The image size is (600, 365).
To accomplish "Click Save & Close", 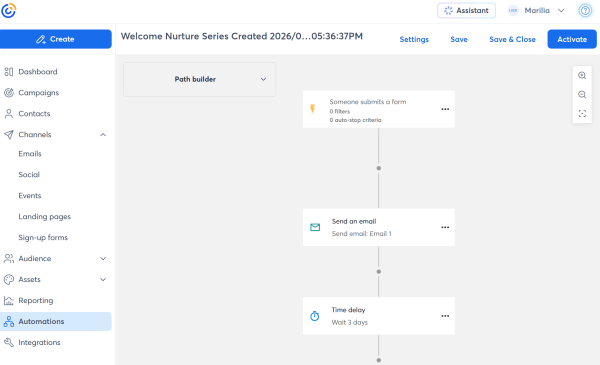I will pyautogui.click(x=512, y=39).
